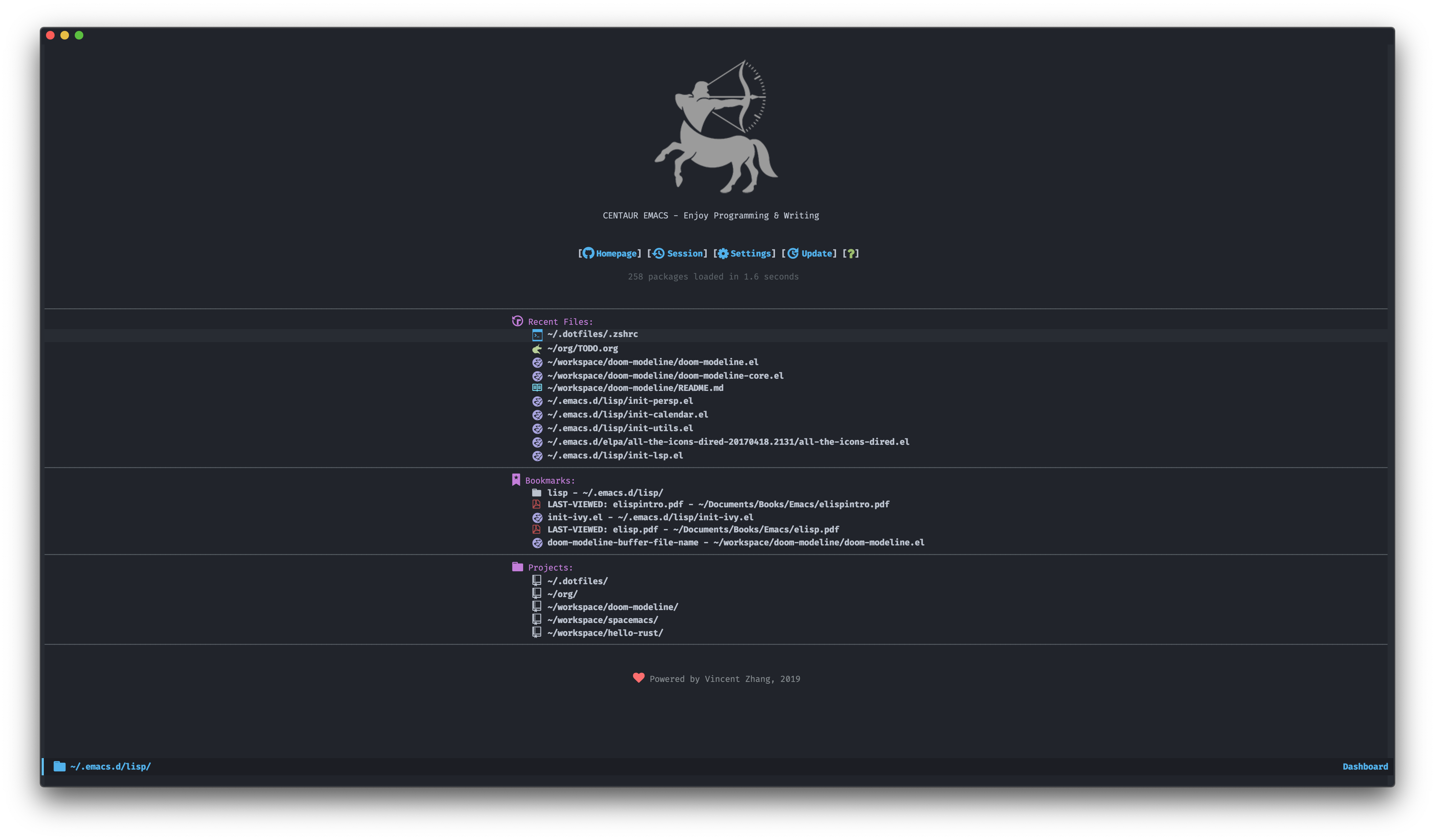
Task: Click the Lisp icon next to init-lsp.el
Action: 537,456
